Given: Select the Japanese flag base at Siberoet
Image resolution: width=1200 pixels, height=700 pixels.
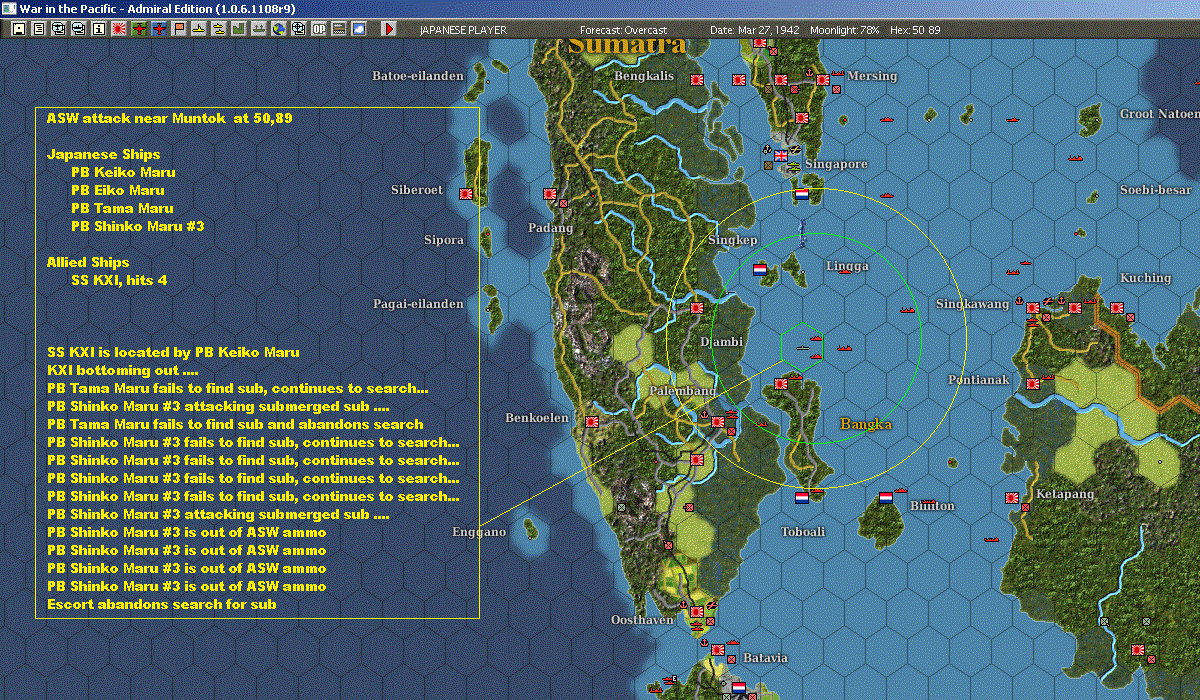Looking at the screenshot, I should tap(466, 194).
